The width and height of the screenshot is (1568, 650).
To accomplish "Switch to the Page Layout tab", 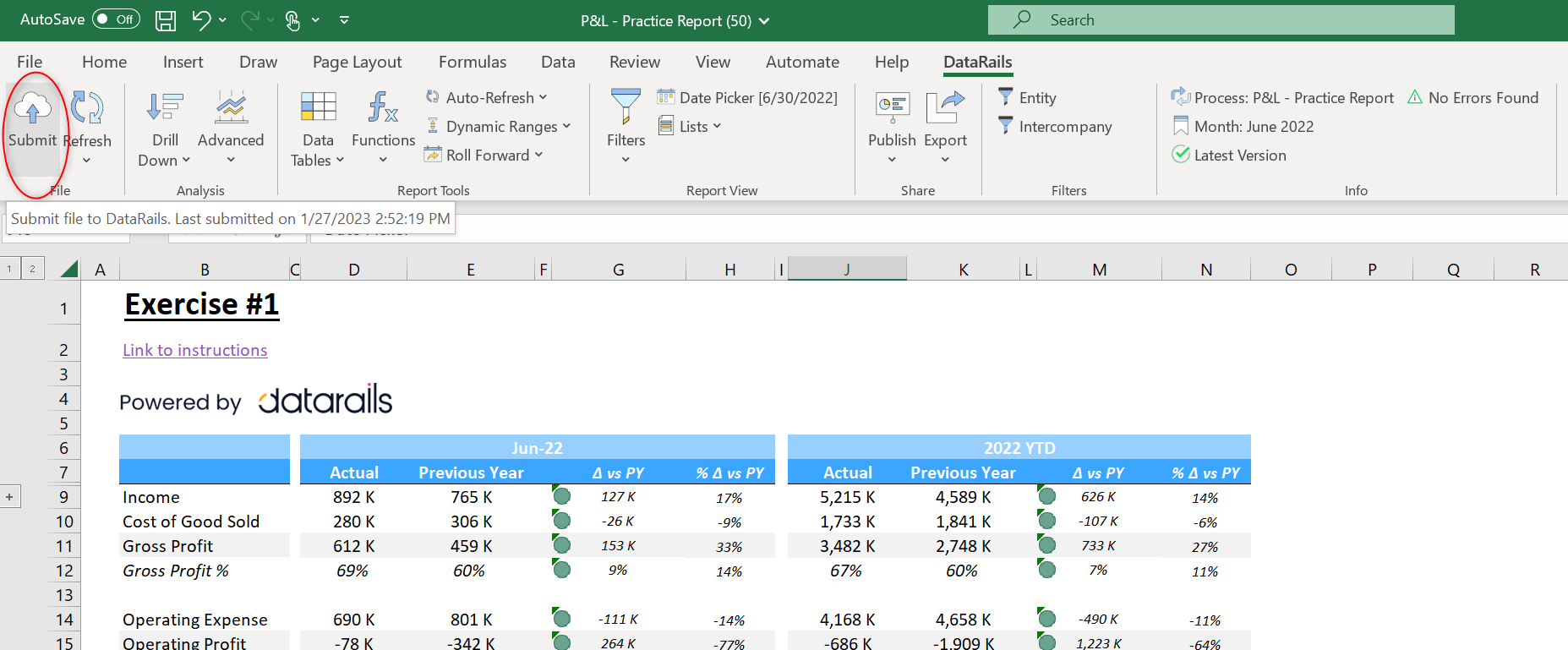I will click(x=357, y=62).
